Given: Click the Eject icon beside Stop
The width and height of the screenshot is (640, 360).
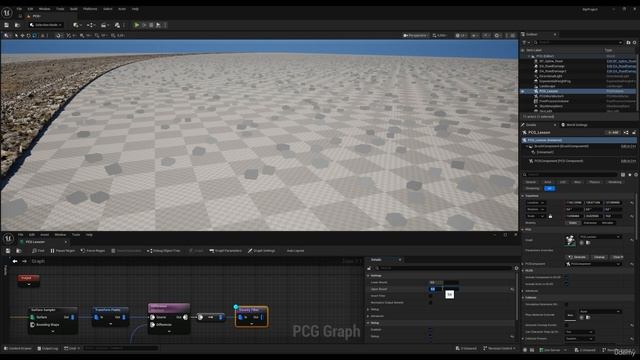Looking at the screenshot, I should [158, 25].
